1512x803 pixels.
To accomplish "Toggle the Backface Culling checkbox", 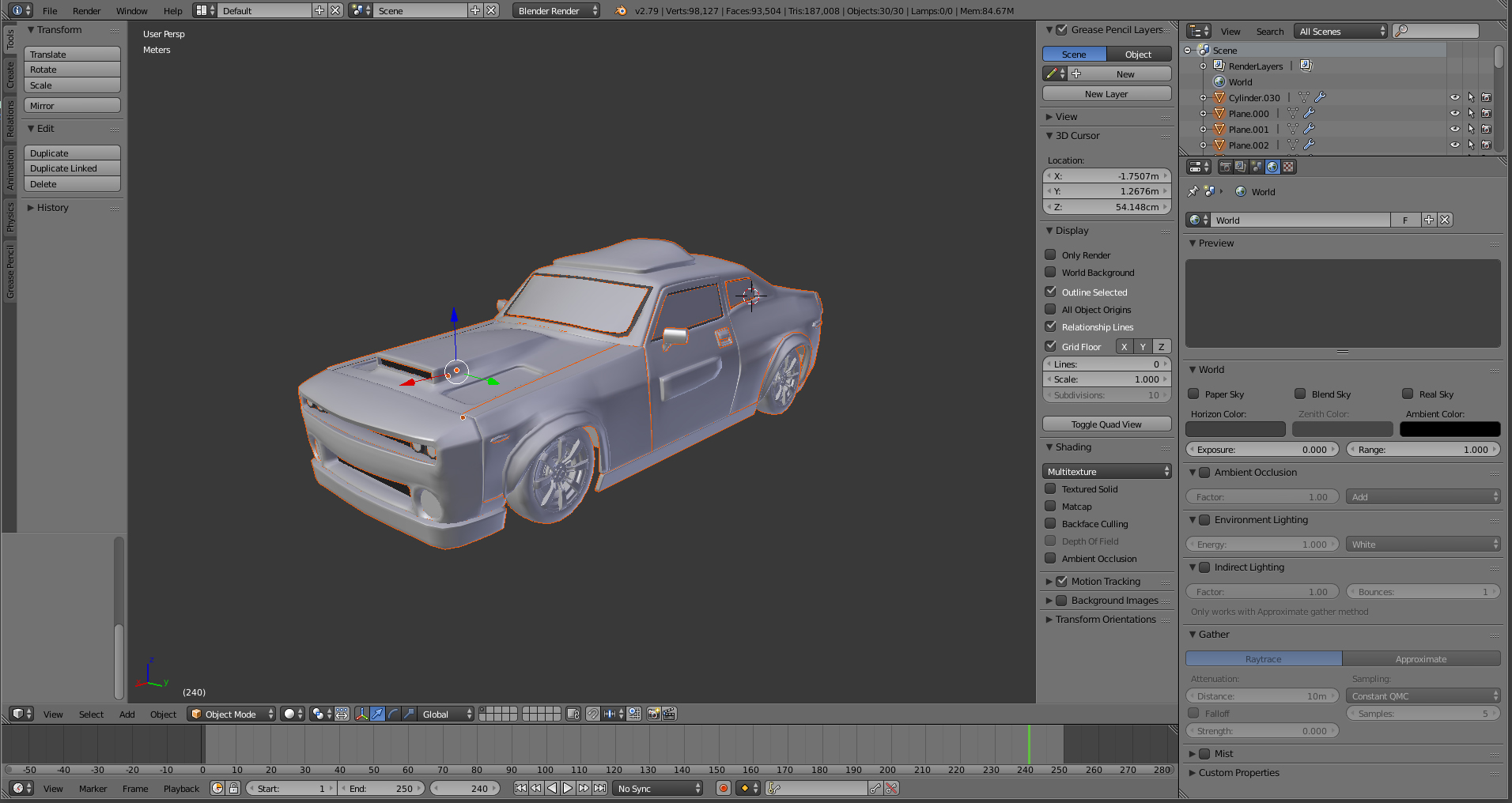I will (1050, 523).
